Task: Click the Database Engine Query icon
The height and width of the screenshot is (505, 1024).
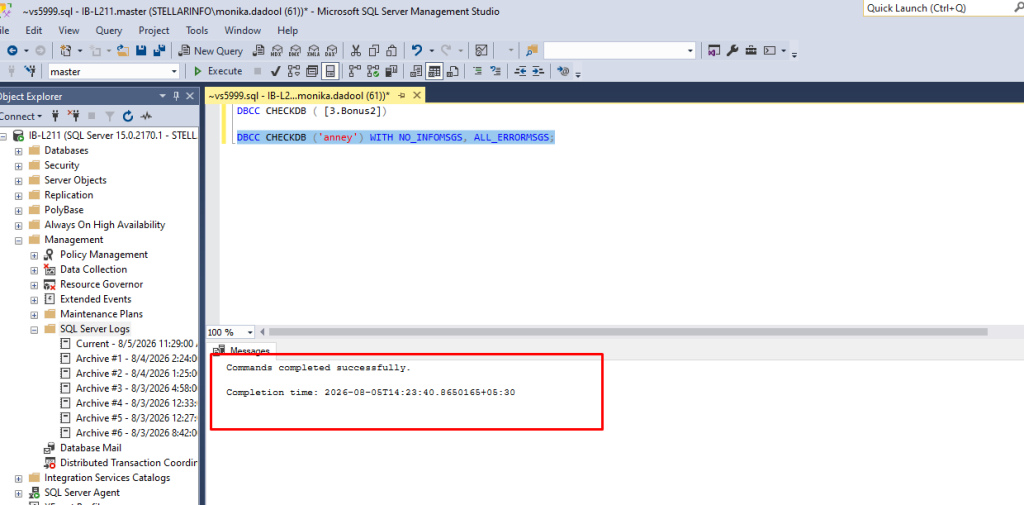Action: pyautogui.click(x=259, y=51)
